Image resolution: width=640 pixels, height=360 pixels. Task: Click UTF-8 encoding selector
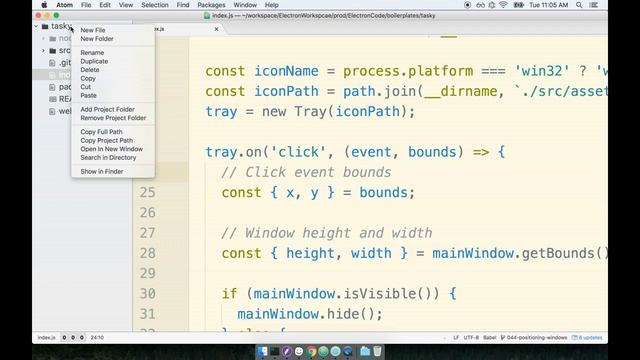pos(471,338)
